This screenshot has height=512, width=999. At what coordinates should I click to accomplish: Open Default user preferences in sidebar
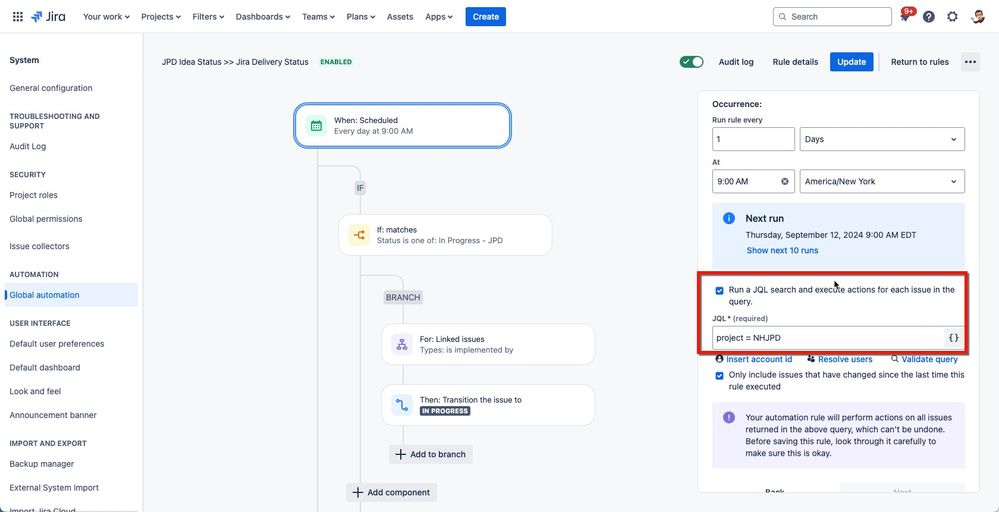pyautogui.click(x=57, y=343)
